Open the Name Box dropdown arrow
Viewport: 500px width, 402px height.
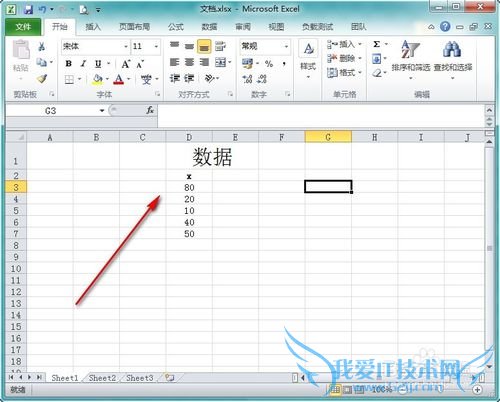coord(102,111)
